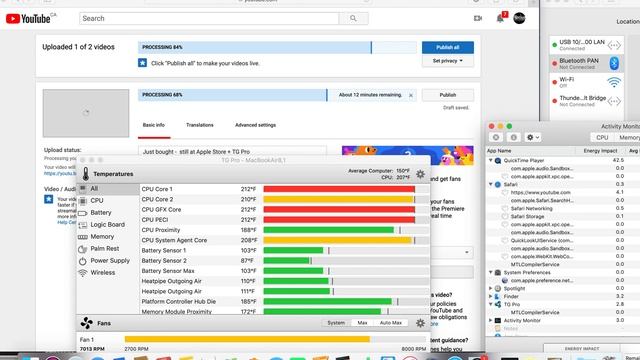Cancel the upload with the X

(x=411, y=95)
